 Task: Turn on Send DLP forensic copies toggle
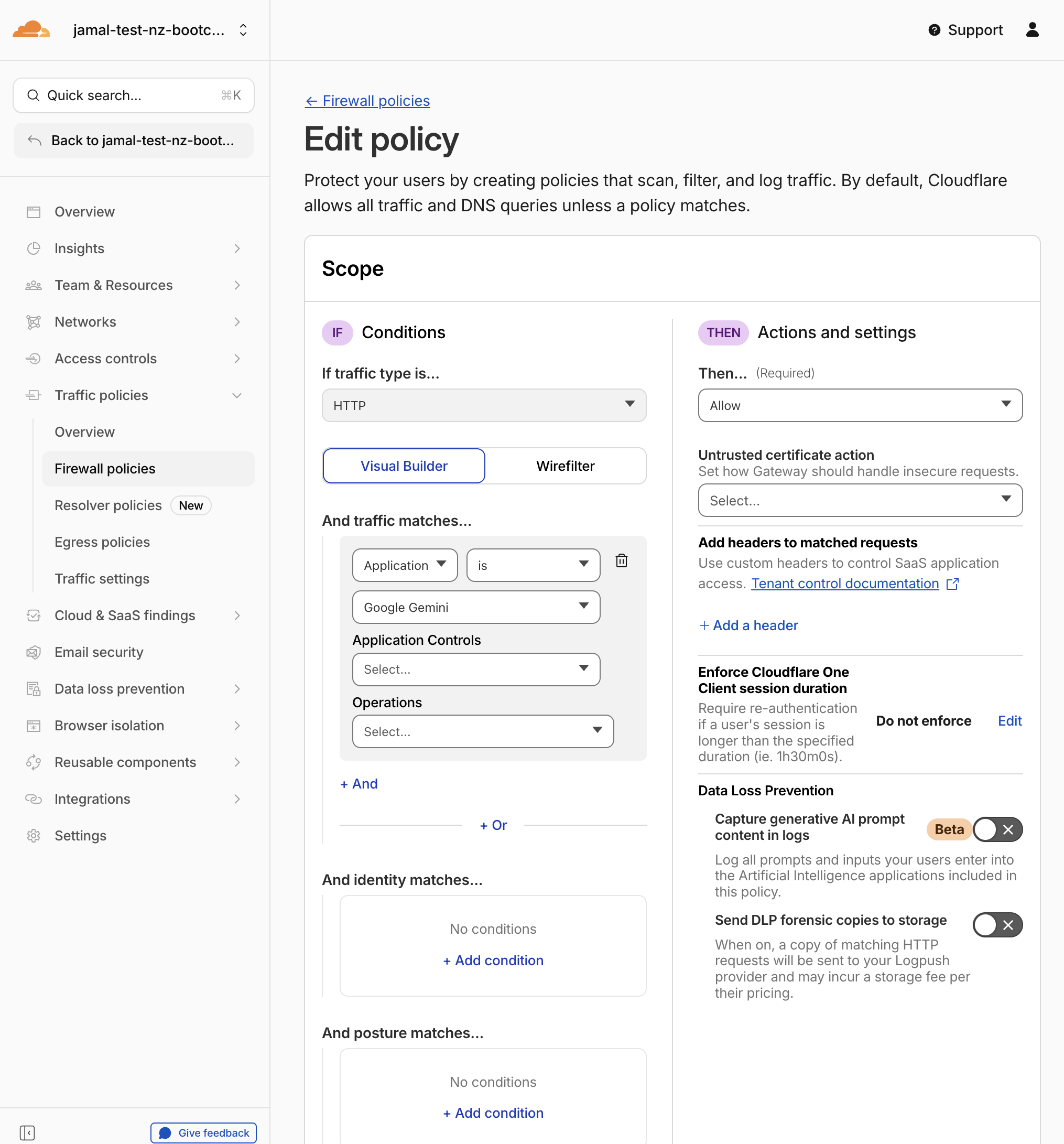point(997,925)
